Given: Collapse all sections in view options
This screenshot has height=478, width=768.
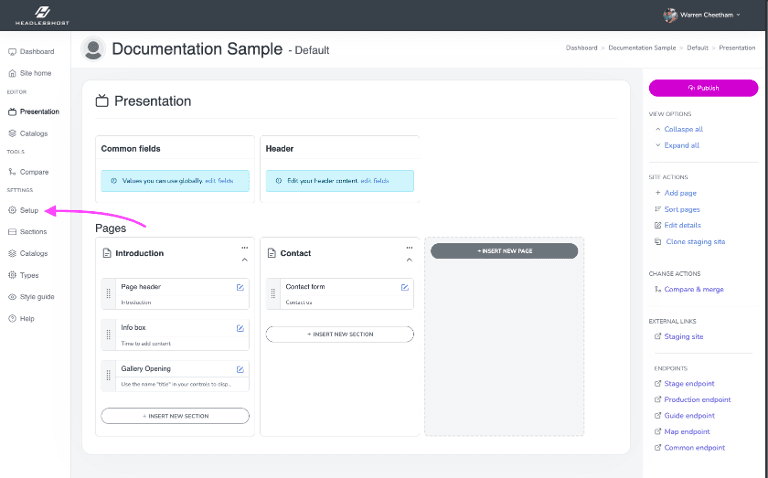Looking at the screenshot, I should pyautogui.click(x=683, y=129).
